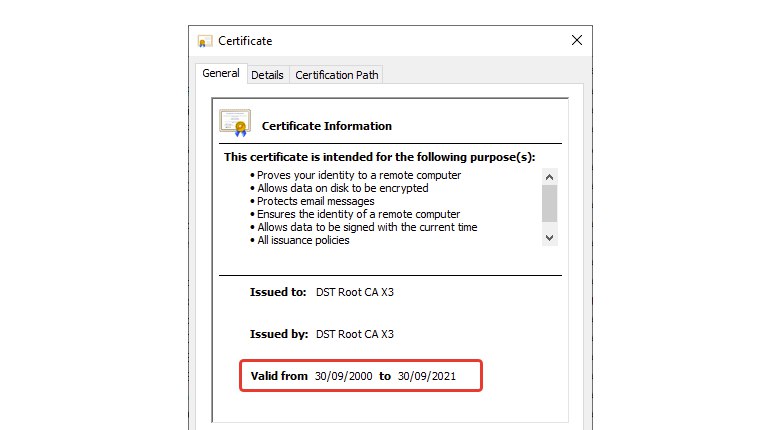Close the Certificate dialog window
The width and height of the screenshot is (782, 430).
(x=576, y=41)
